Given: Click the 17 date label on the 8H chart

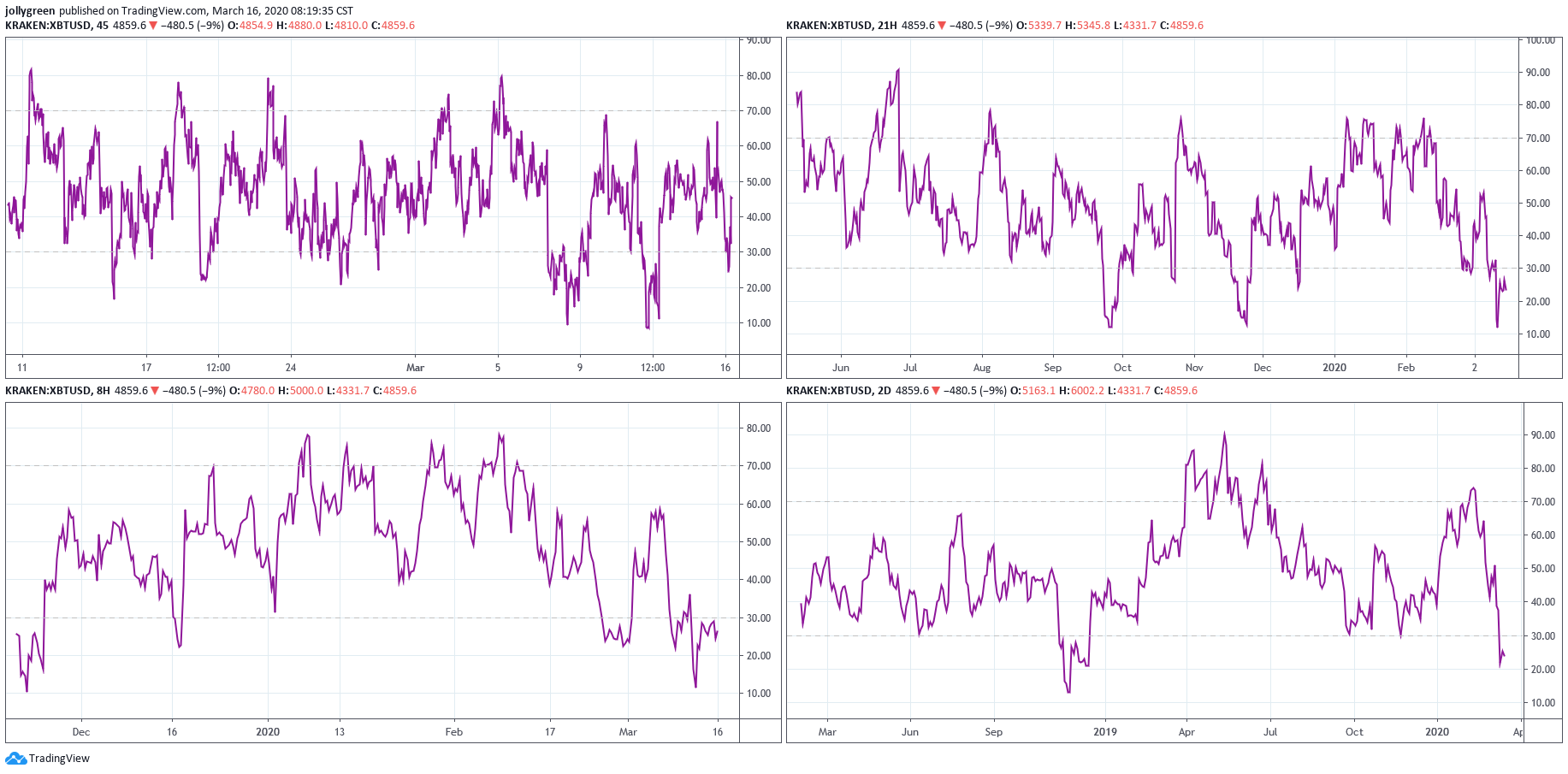Looking at the screenshot, I should [x=550, y=732].
